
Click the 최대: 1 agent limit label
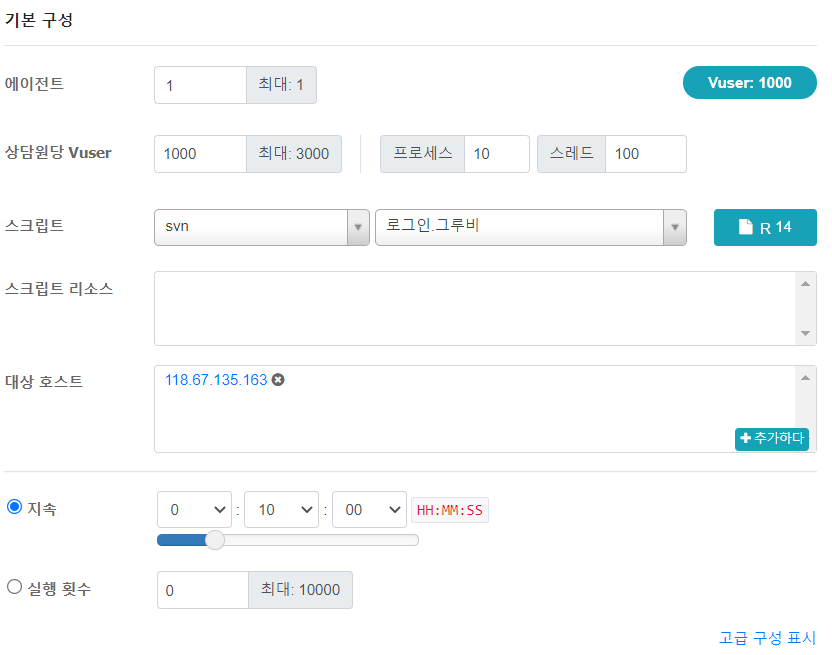coord(281,85)
